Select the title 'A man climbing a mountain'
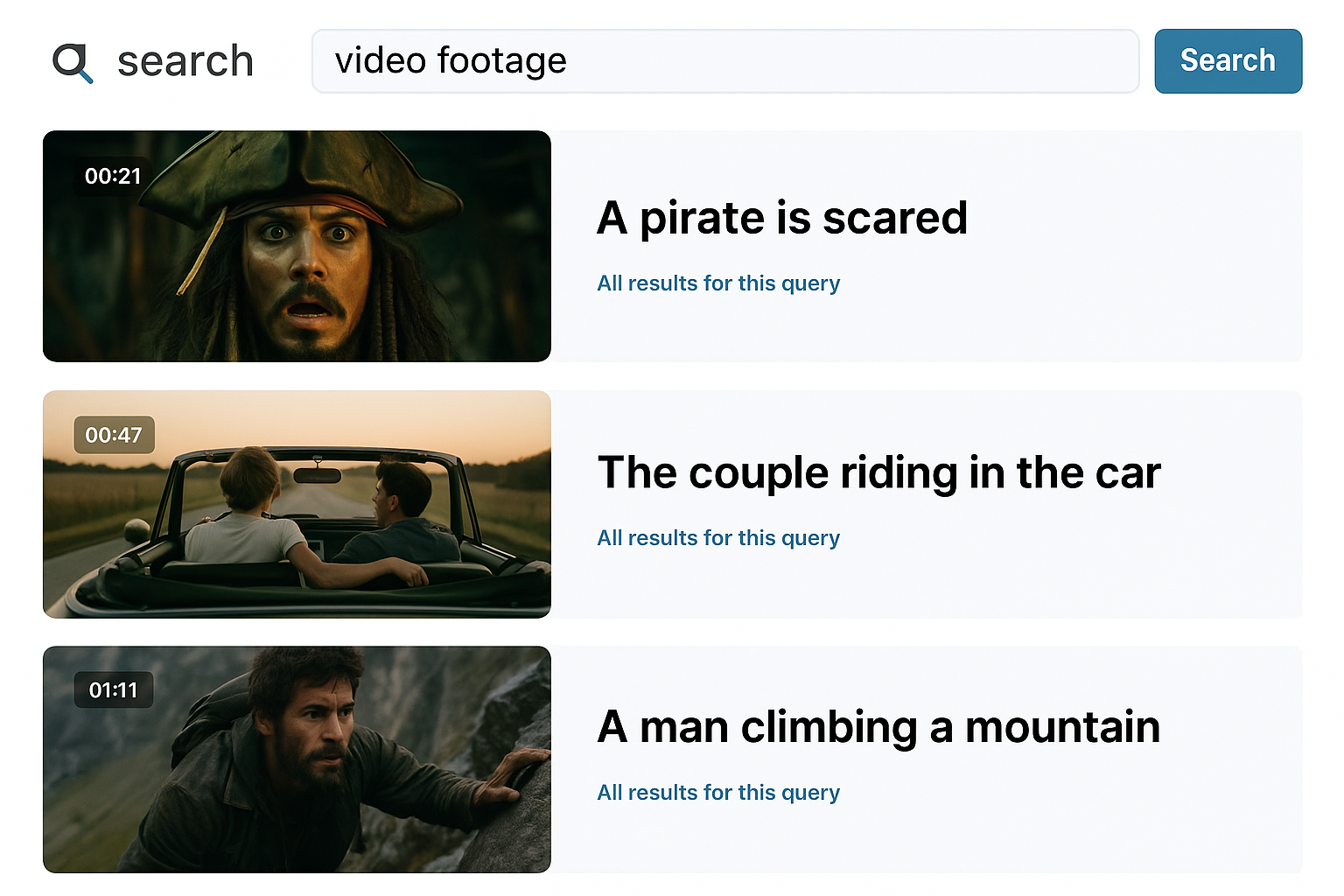Image resolution: width=1344 pixels, height=896 pixels. tap(878, 726)
